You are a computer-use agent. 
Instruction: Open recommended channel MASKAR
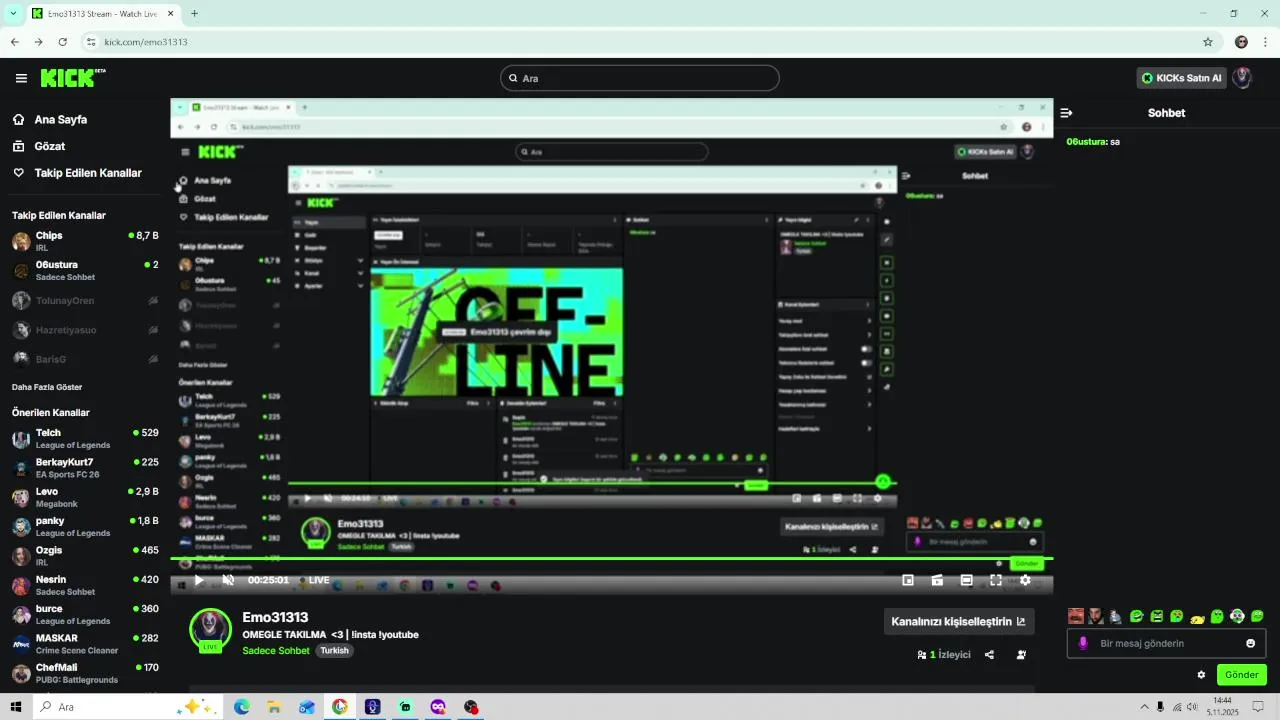(85, 644)
